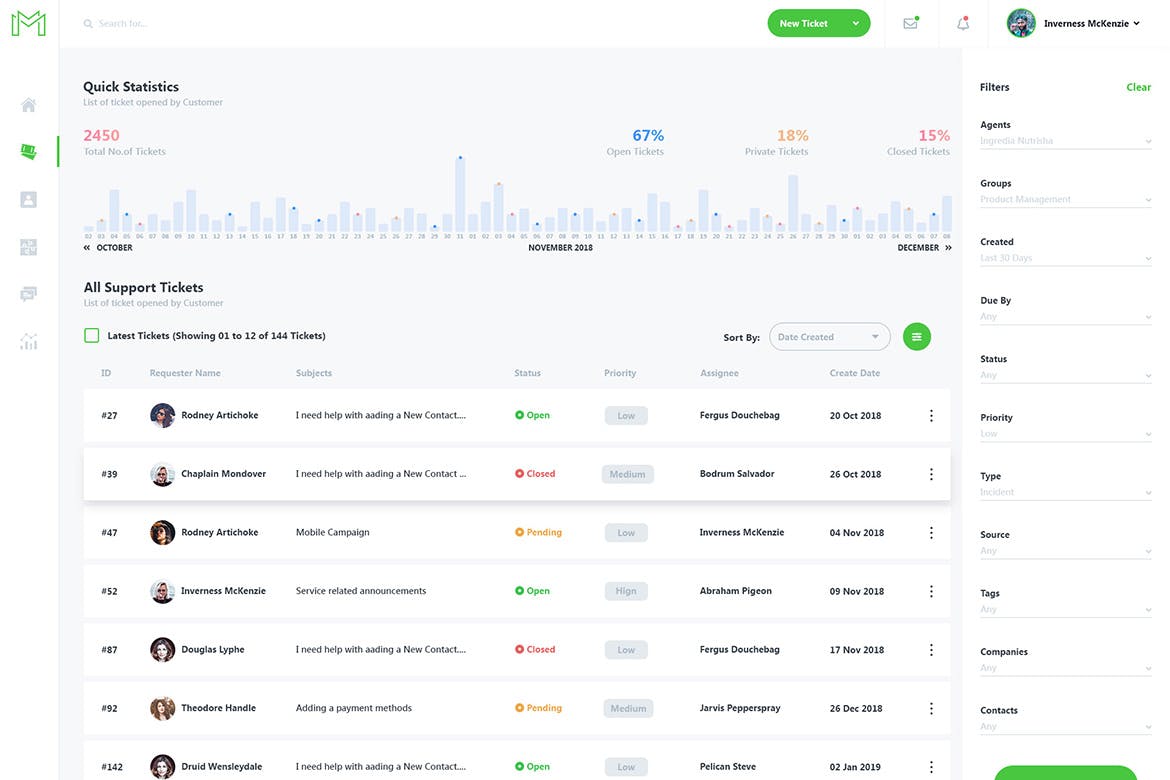Select the green Tickets sidebar icon

click(x=28, y=152)
